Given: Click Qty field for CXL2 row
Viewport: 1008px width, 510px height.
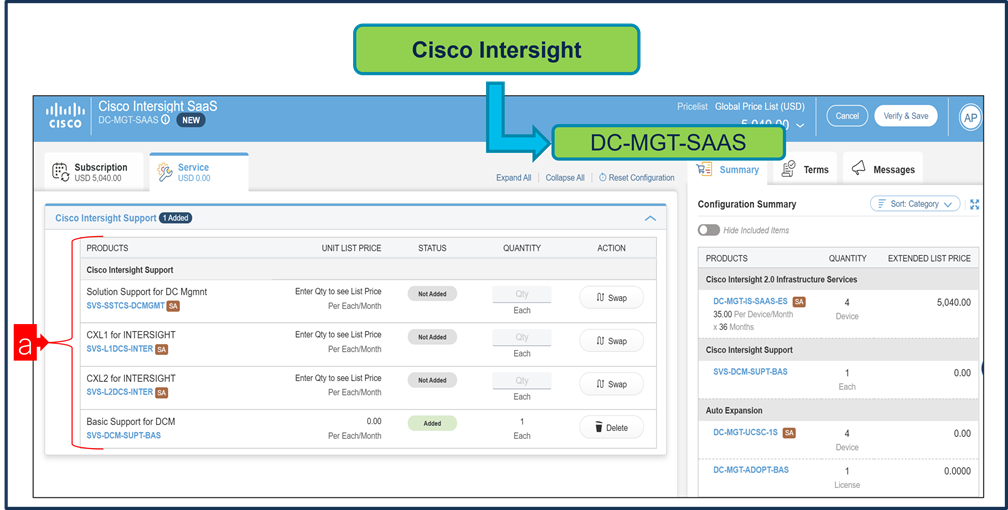Looking at the screenshot, I should point(522,380).
